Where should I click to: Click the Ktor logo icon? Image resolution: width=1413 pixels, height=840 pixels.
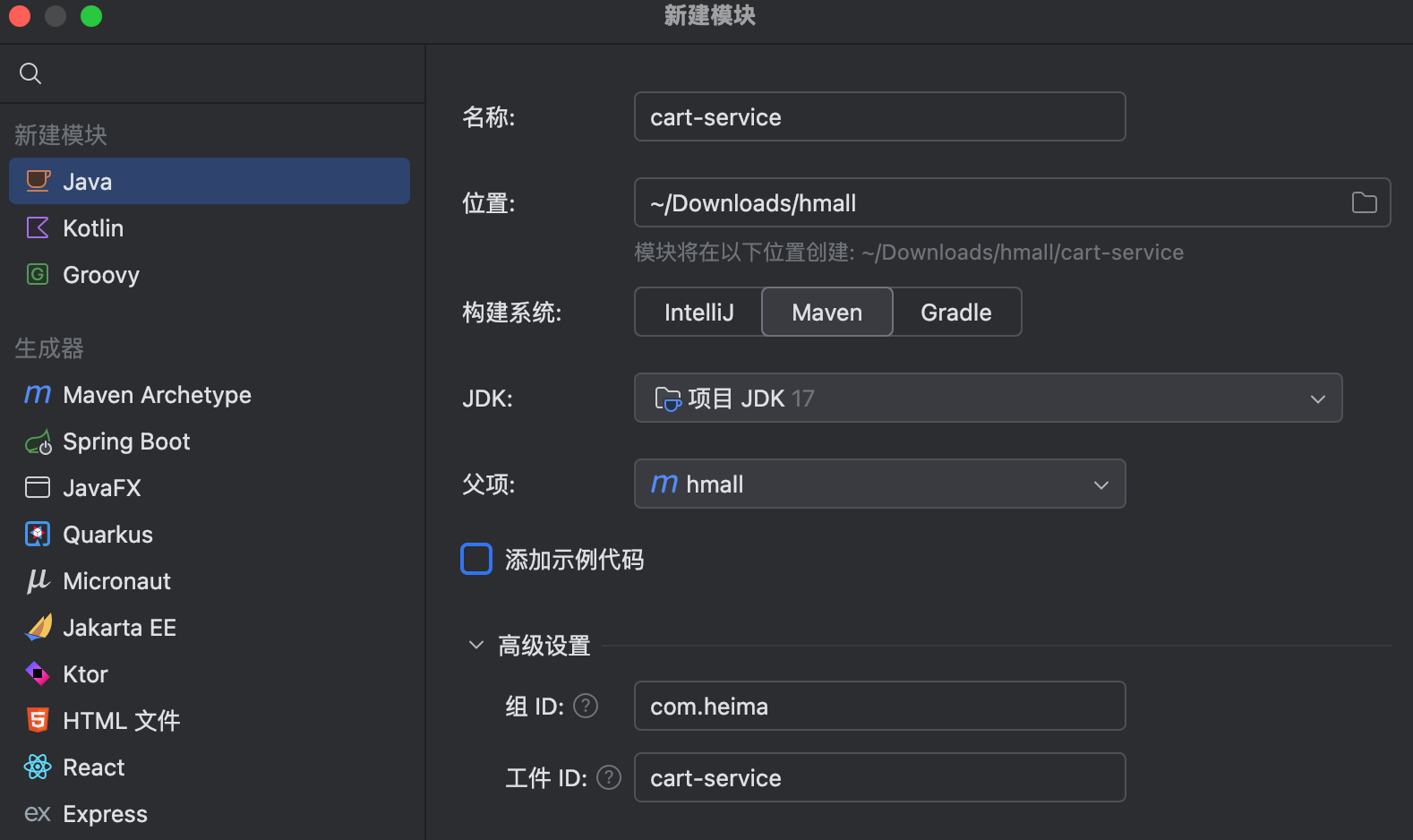38,673
